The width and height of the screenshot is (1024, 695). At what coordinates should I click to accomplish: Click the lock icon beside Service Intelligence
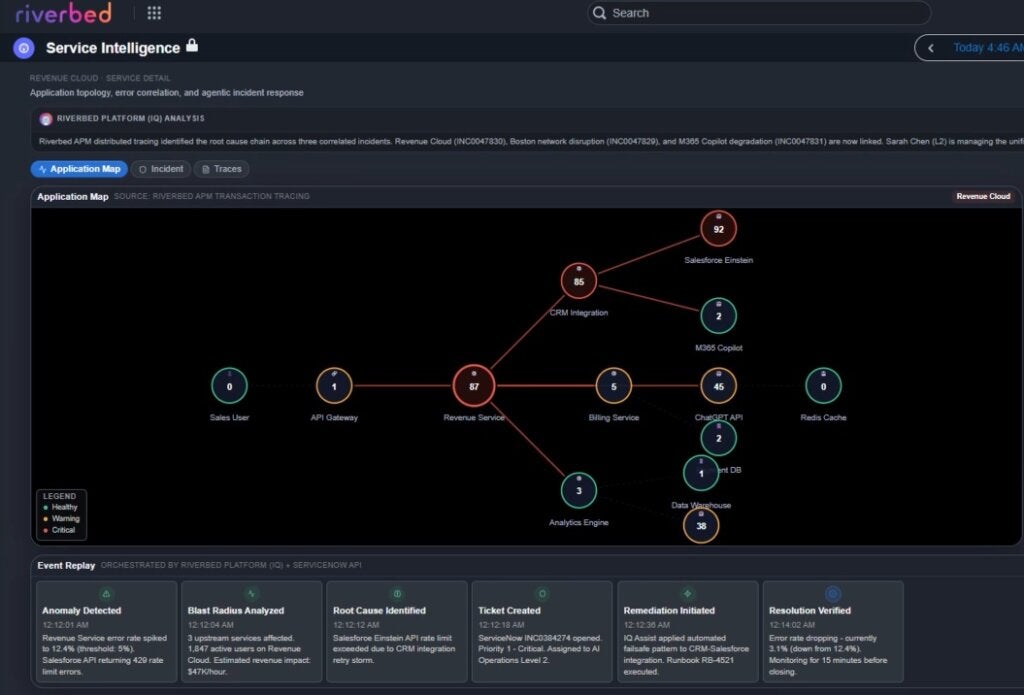point(192,45)
